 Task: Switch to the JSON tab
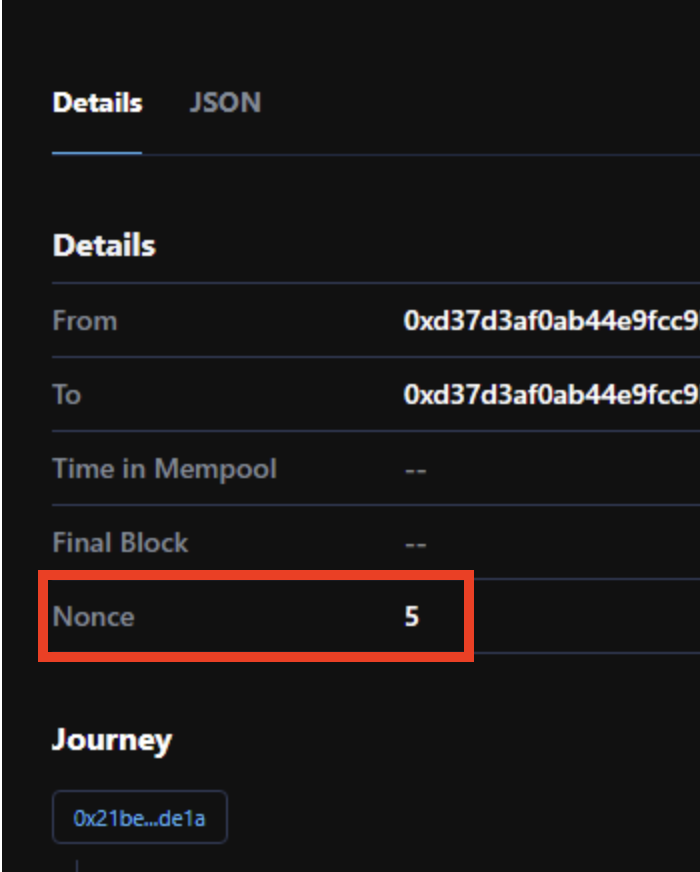pos(225,101)
